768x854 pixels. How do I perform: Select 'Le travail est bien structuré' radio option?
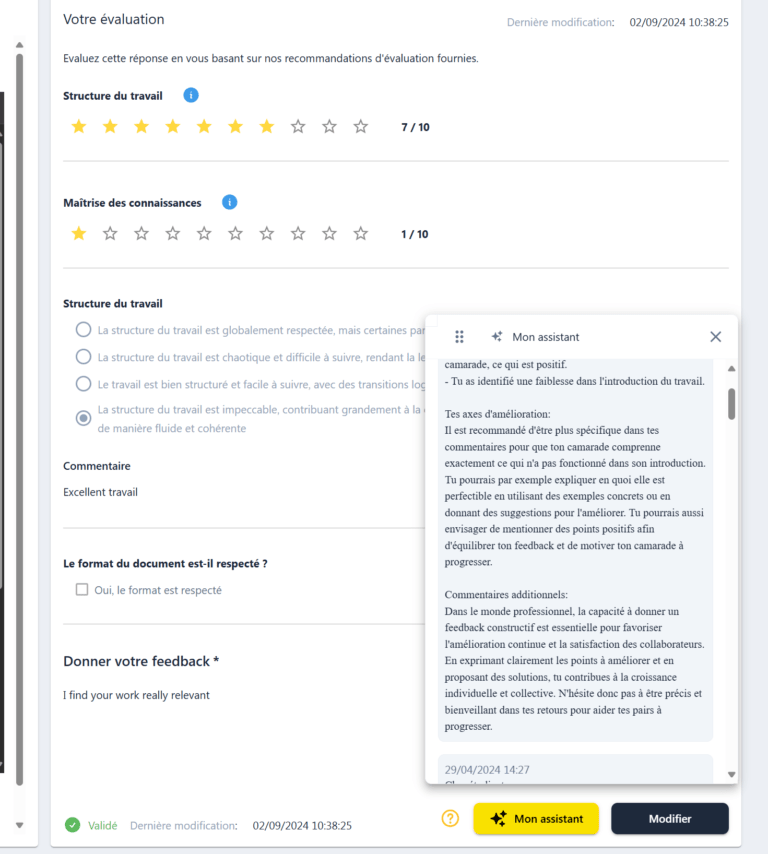[83, 384]
